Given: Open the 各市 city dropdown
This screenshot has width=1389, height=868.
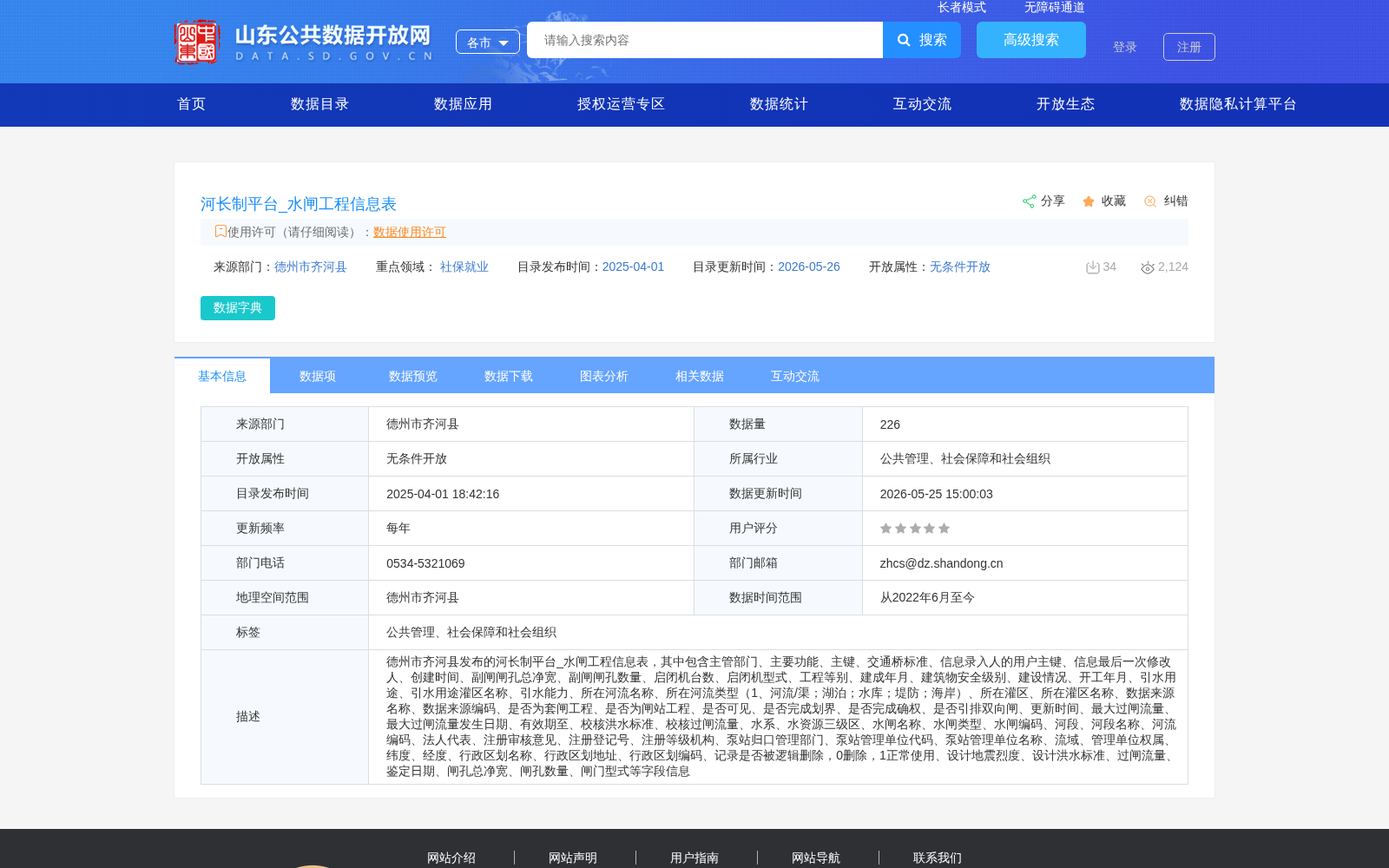Looking at the screenshot, I should 488,42.
